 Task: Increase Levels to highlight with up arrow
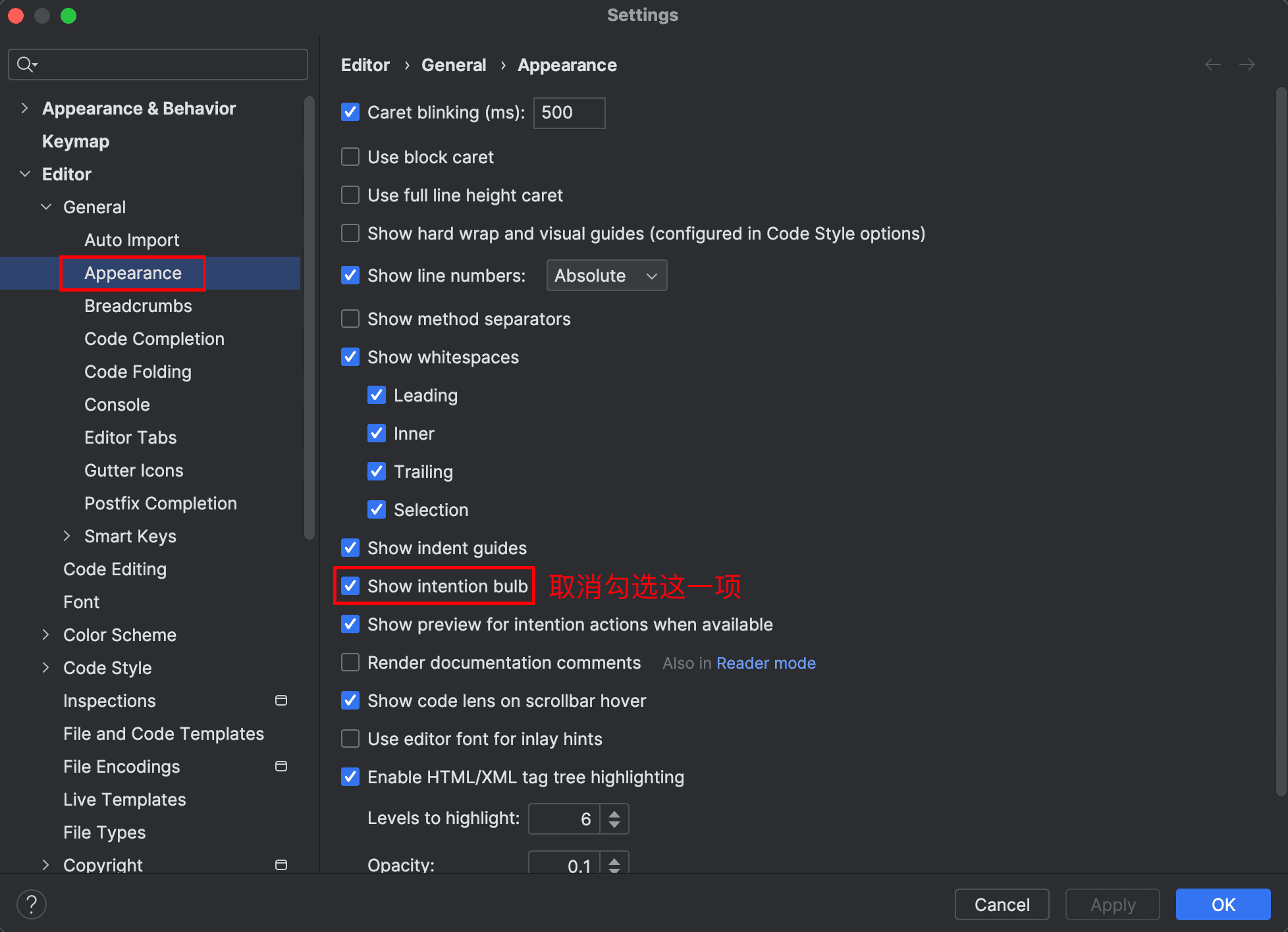point(614,814)
